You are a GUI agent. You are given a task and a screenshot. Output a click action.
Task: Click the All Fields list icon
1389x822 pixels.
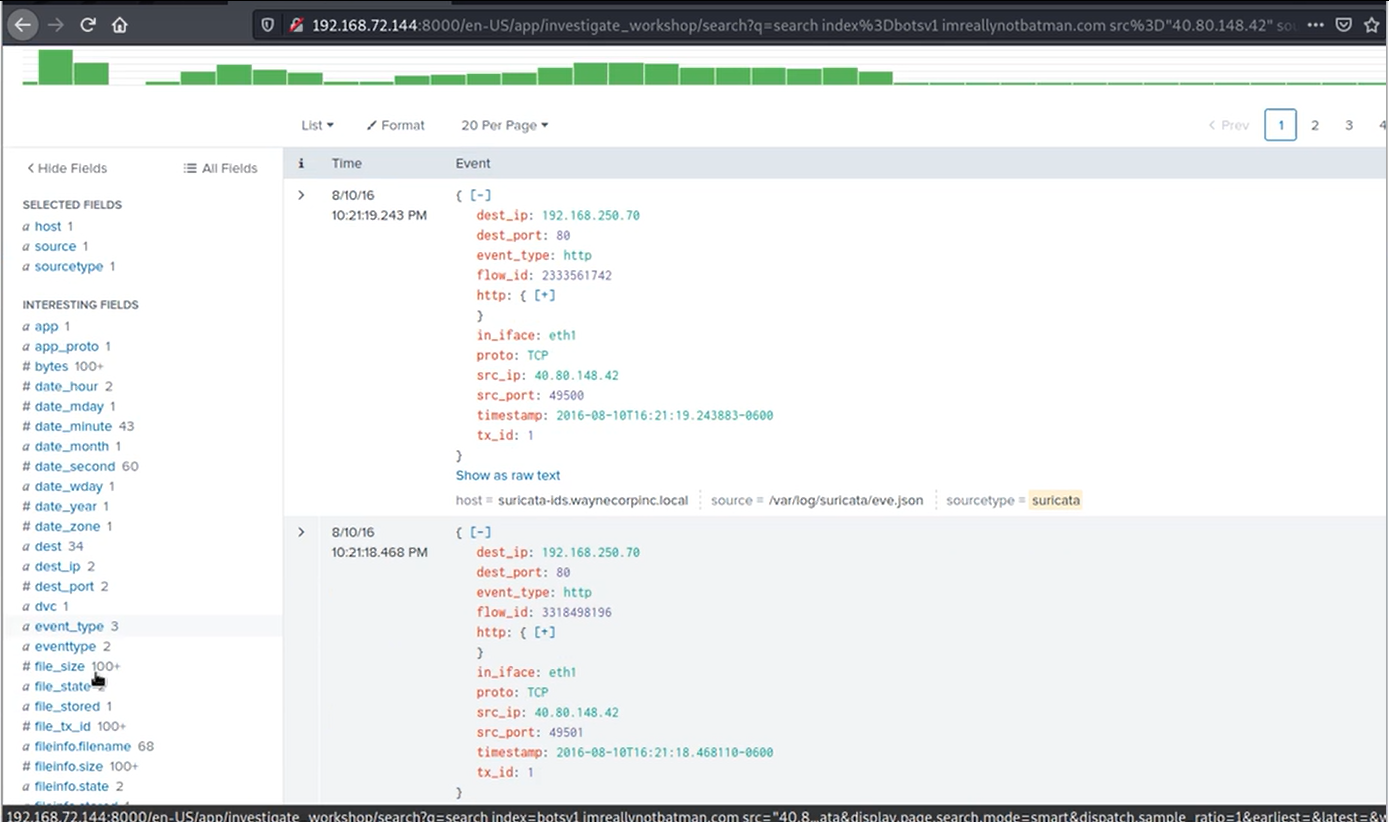pos(190,168)
